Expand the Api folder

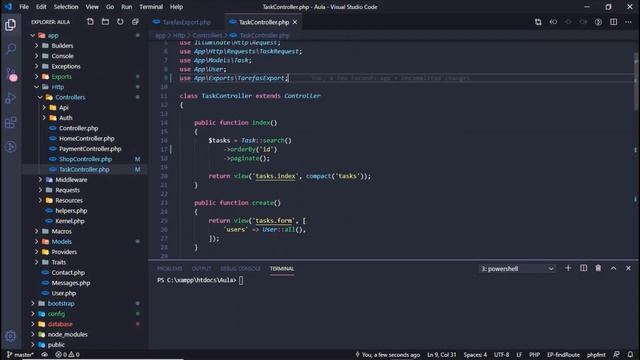tap(44, 107)
